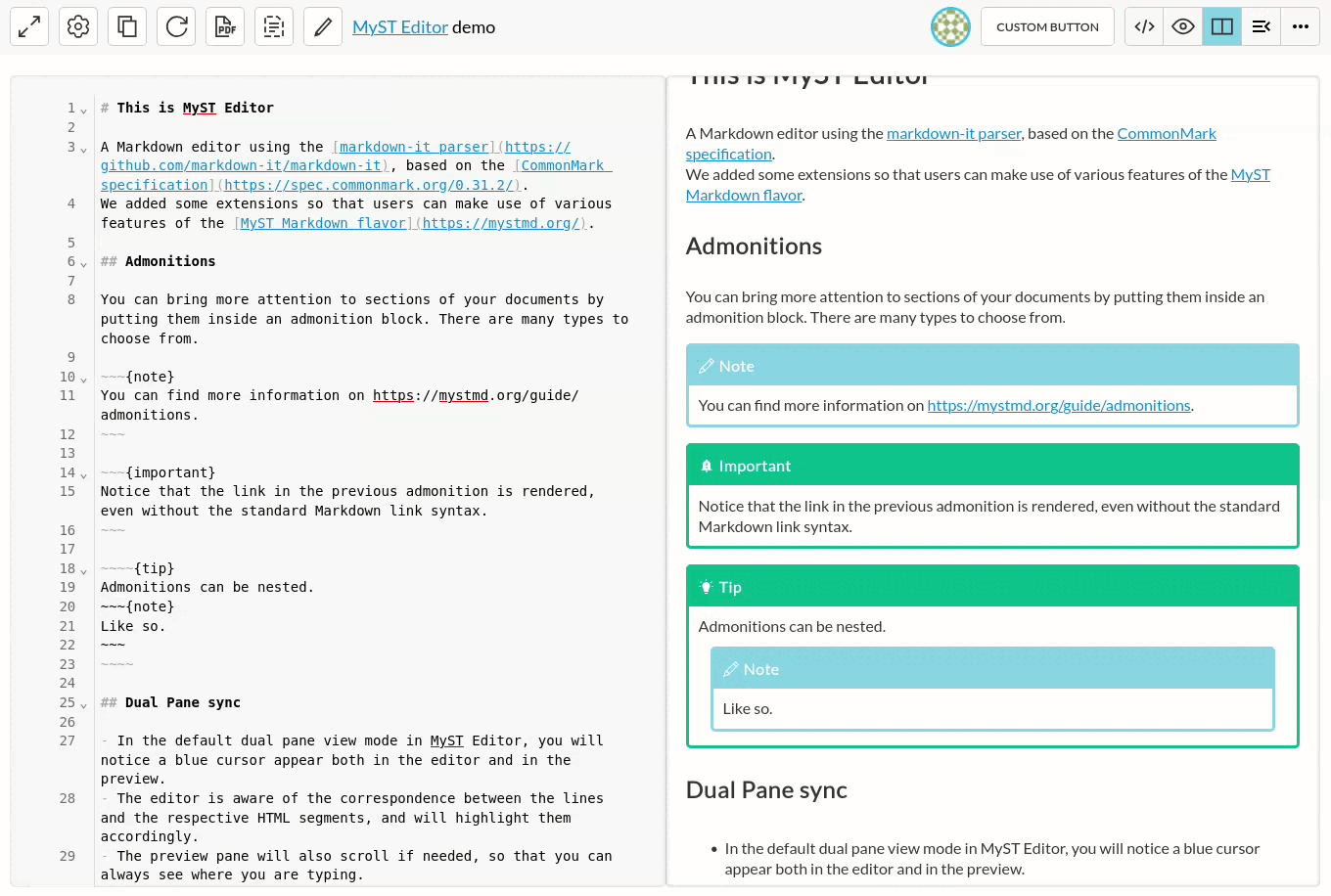This screenshot has height=896, width=1331.
Task: Click the lightbulb icon in the Tip admonition
Action: [x=706, y=587]
